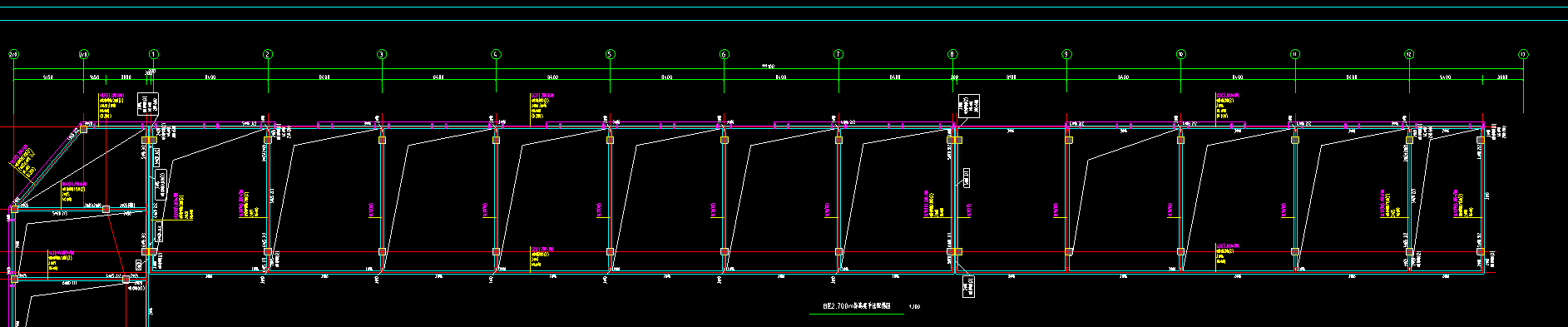Select the upper column square on axis 11
The image size is (1568, 327).
(x=1295, y=141)
